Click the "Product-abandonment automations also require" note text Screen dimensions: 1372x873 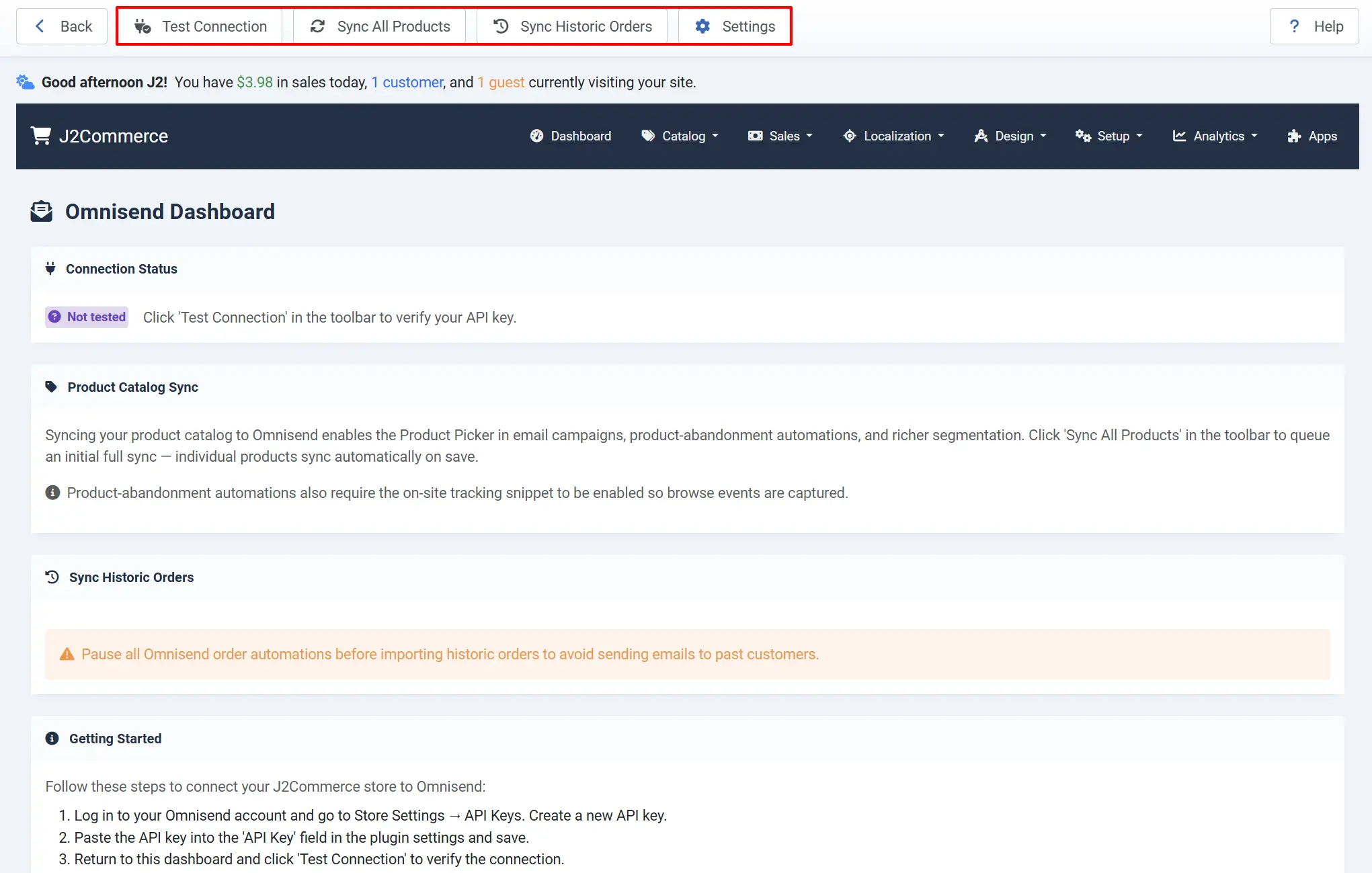pos(458,493)
